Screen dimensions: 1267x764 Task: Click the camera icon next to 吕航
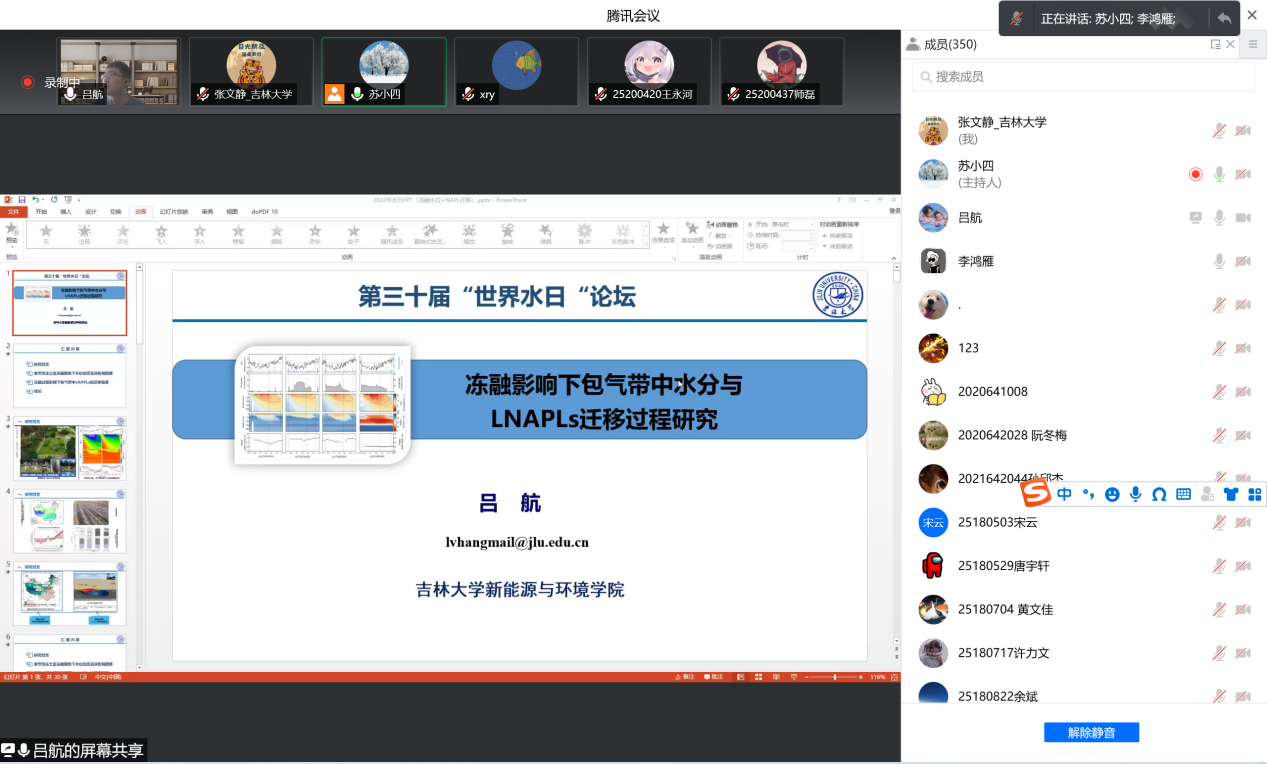(1243, 218)
